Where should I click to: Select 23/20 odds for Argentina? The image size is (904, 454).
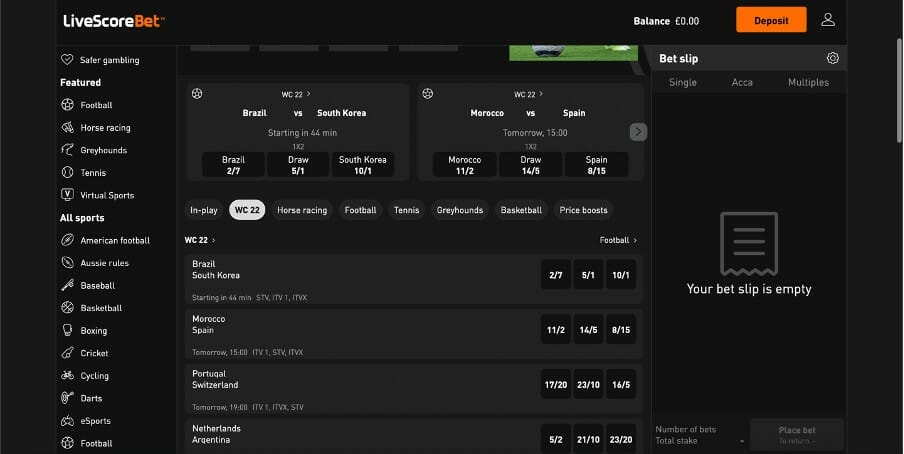click(621, 439)
